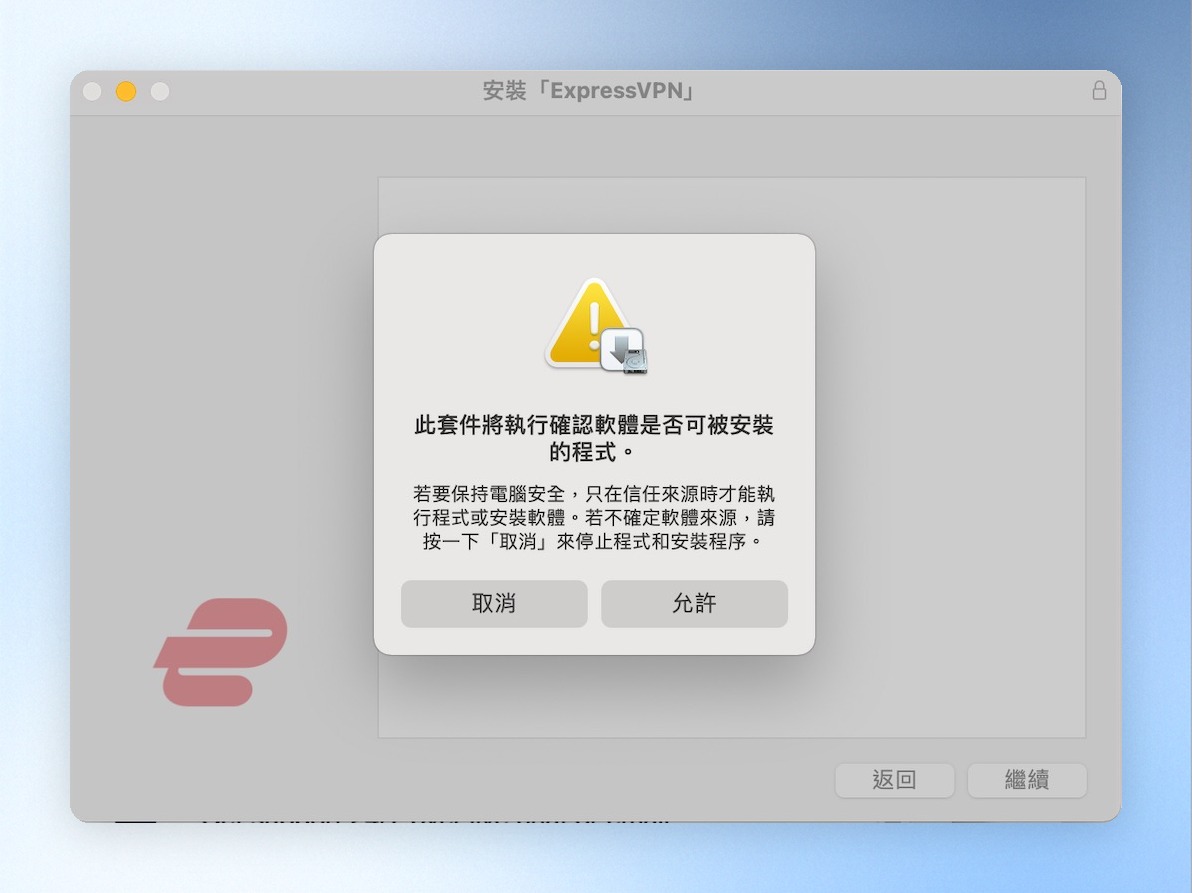Click the 允許 button to allow installation
1192x893 pixels.
(x=694, y=603)
